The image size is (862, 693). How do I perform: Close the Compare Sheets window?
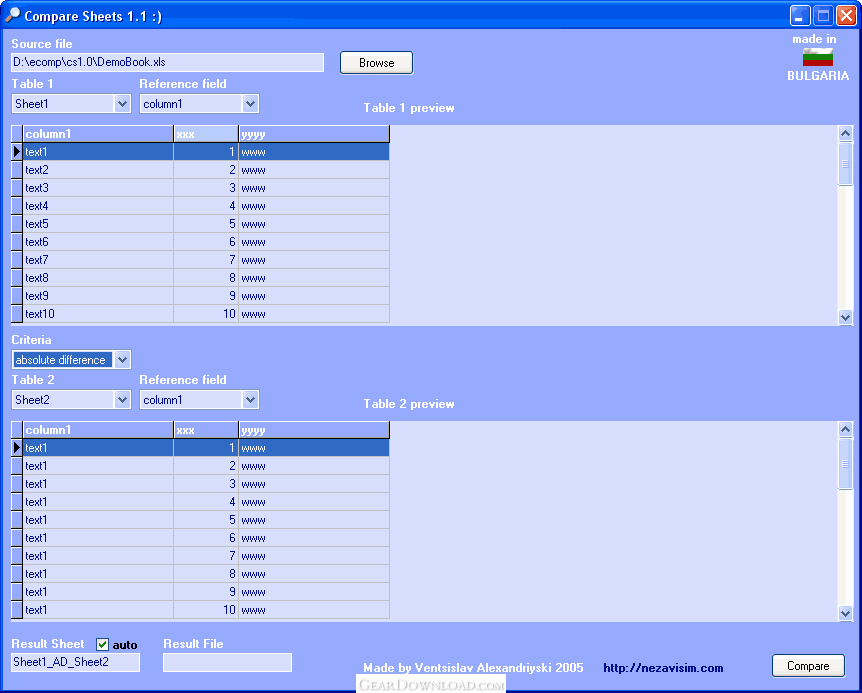(x=846, y=15)
